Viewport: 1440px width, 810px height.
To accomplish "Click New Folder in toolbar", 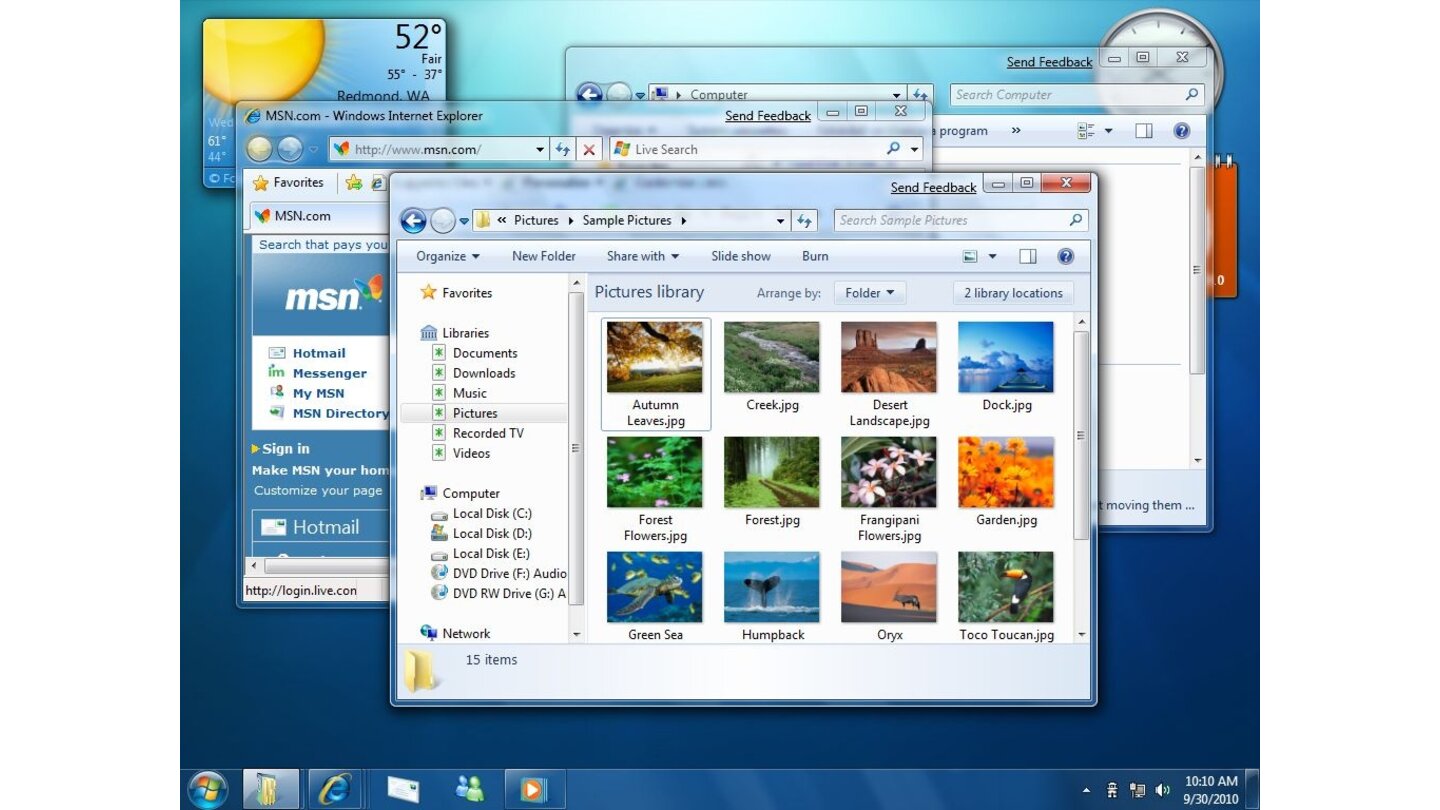I will [x=543, y=257].
